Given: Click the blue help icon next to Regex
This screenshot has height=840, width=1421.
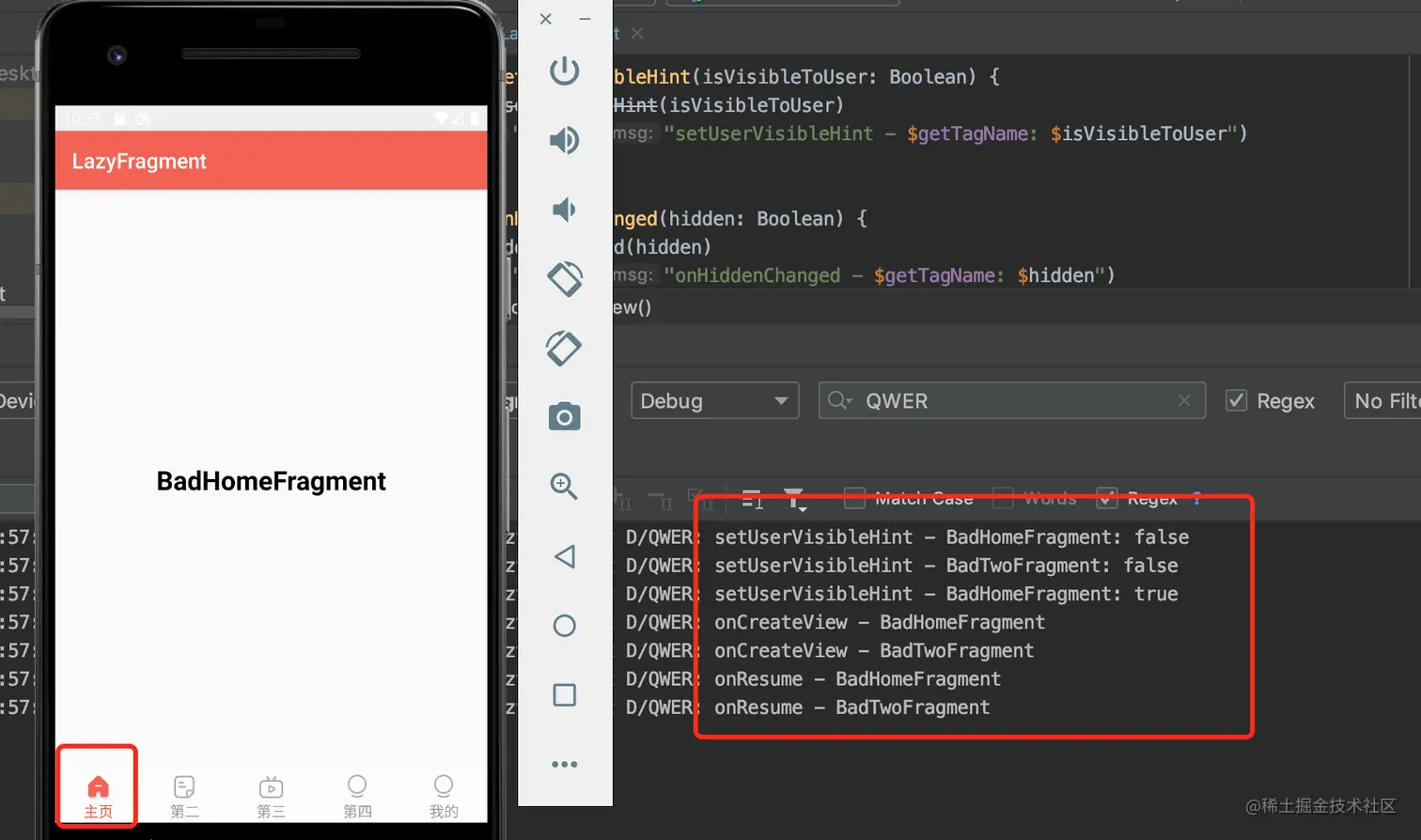Looking at the screenshot, I should coord(1196,499).
